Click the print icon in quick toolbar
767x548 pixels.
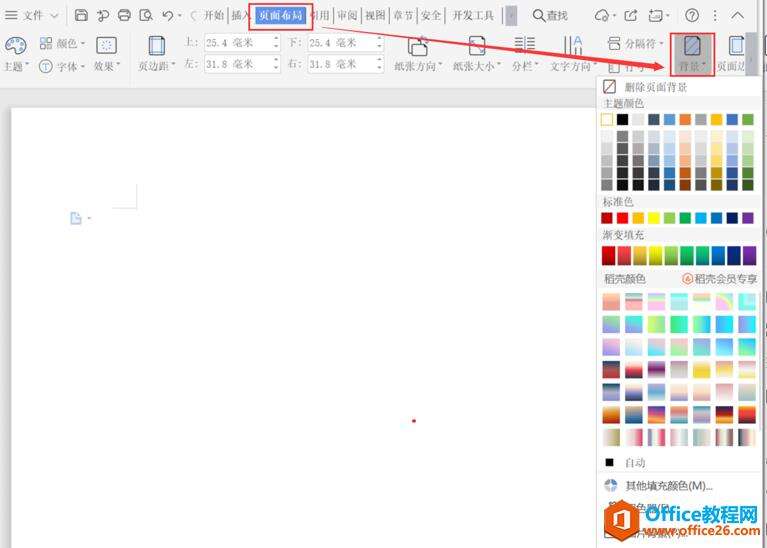coord(124,15)
